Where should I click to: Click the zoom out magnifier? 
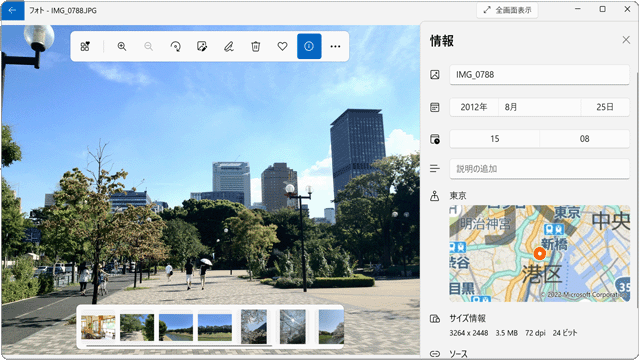(149, 47)
